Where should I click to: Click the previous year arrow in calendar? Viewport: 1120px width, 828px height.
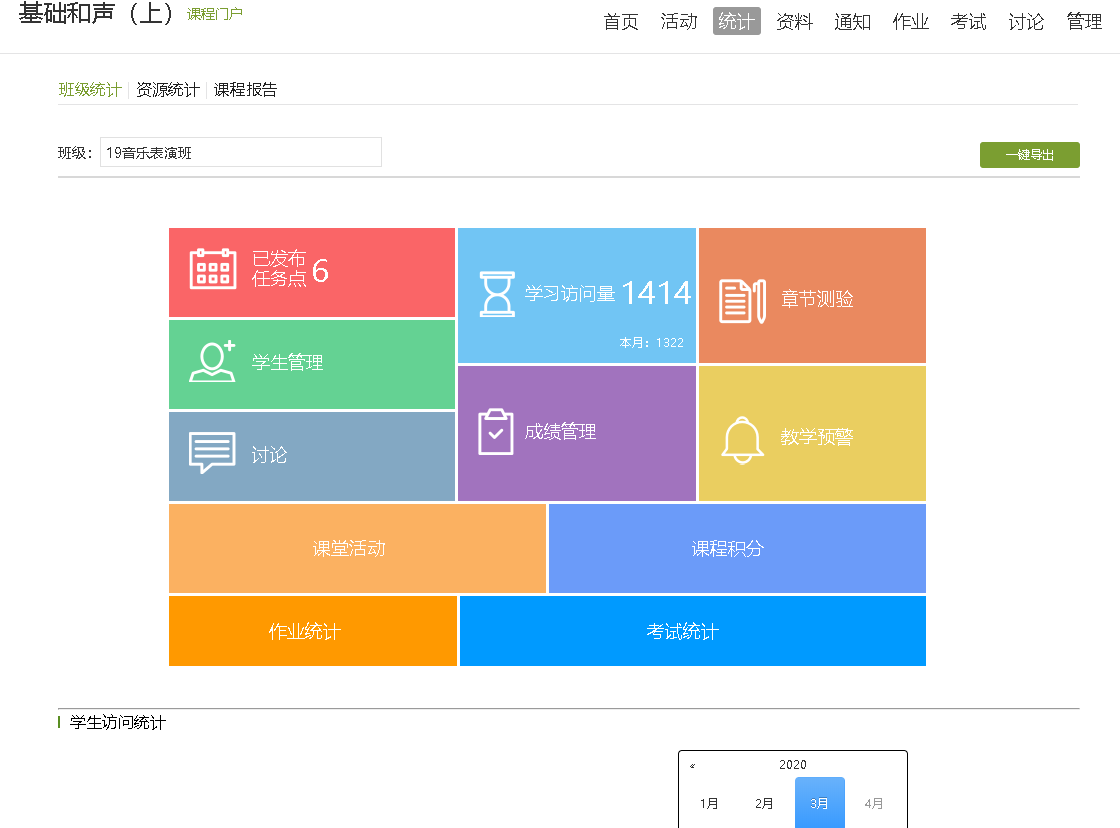click(x=692, y=766)
